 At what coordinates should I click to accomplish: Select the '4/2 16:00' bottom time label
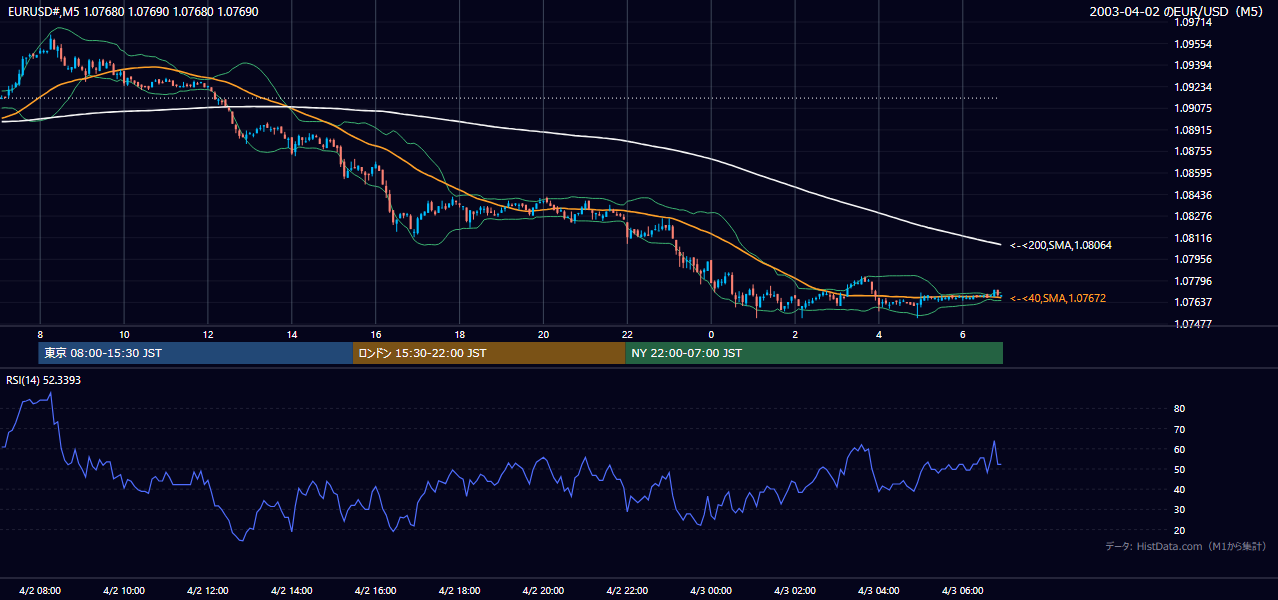376,590
